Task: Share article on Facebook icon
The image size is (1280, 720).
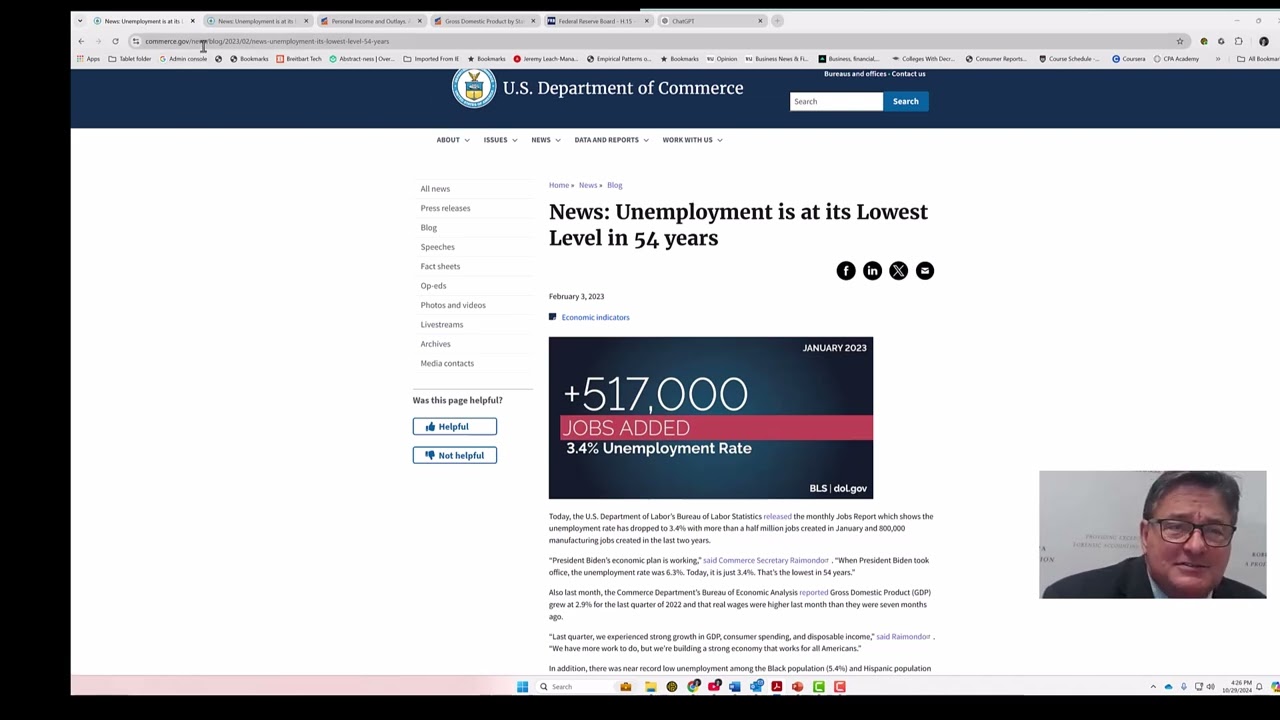Action: (846, 271)
